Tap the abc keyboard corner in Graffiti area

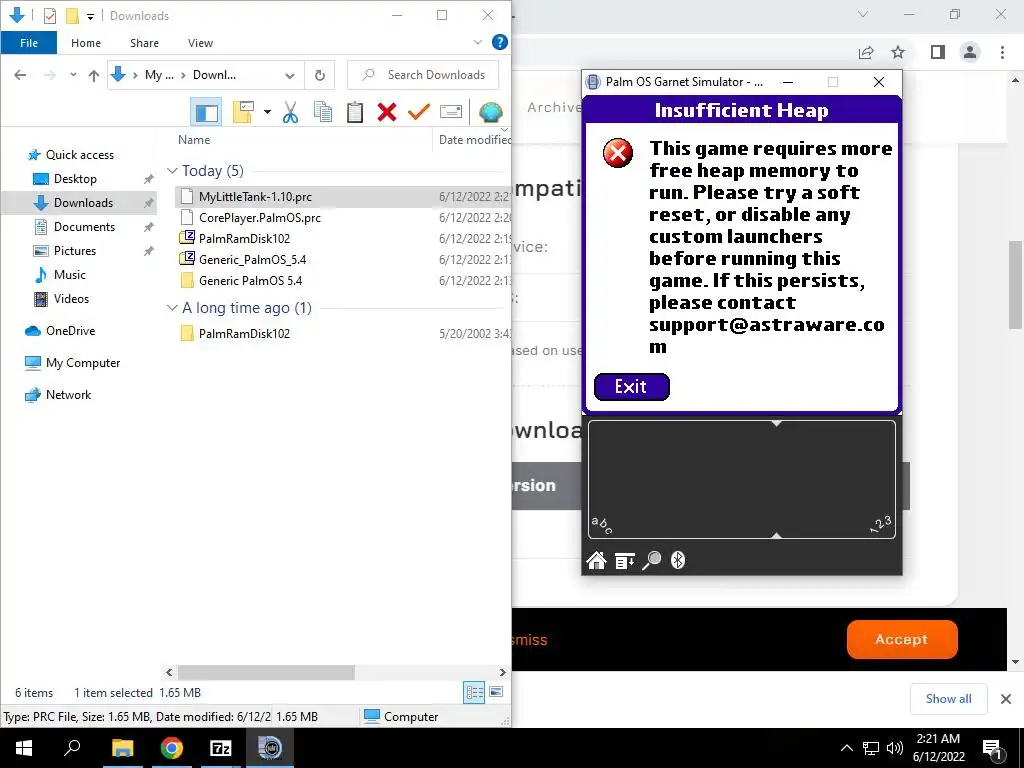(x=601, y=525)
